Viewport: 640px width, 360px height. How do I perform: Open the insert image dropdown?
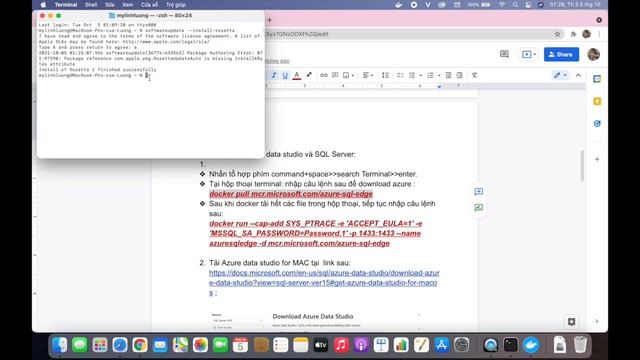click(348, 75)
